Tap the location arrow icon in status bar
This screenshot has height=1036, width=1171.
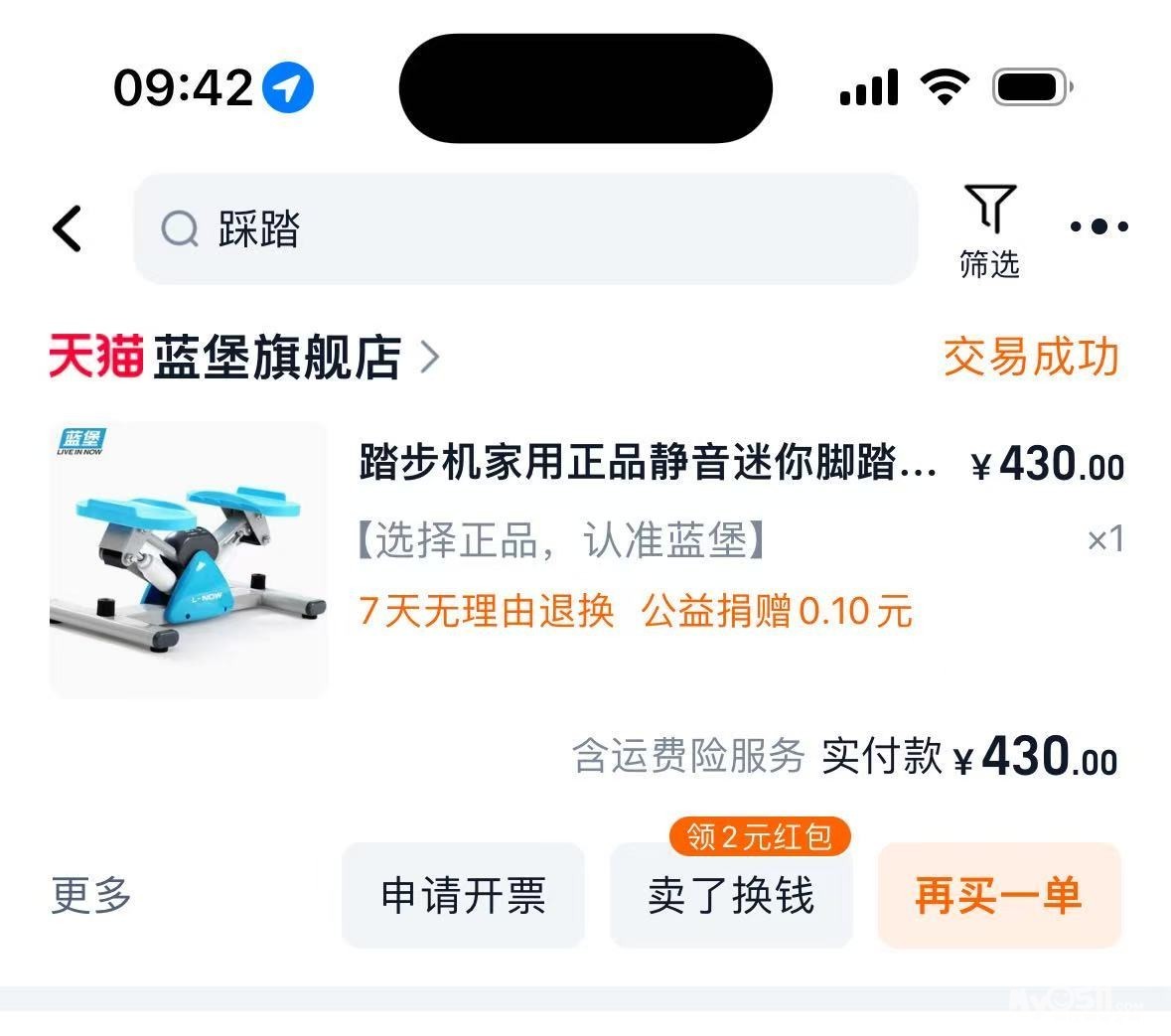tap(288, 87)
